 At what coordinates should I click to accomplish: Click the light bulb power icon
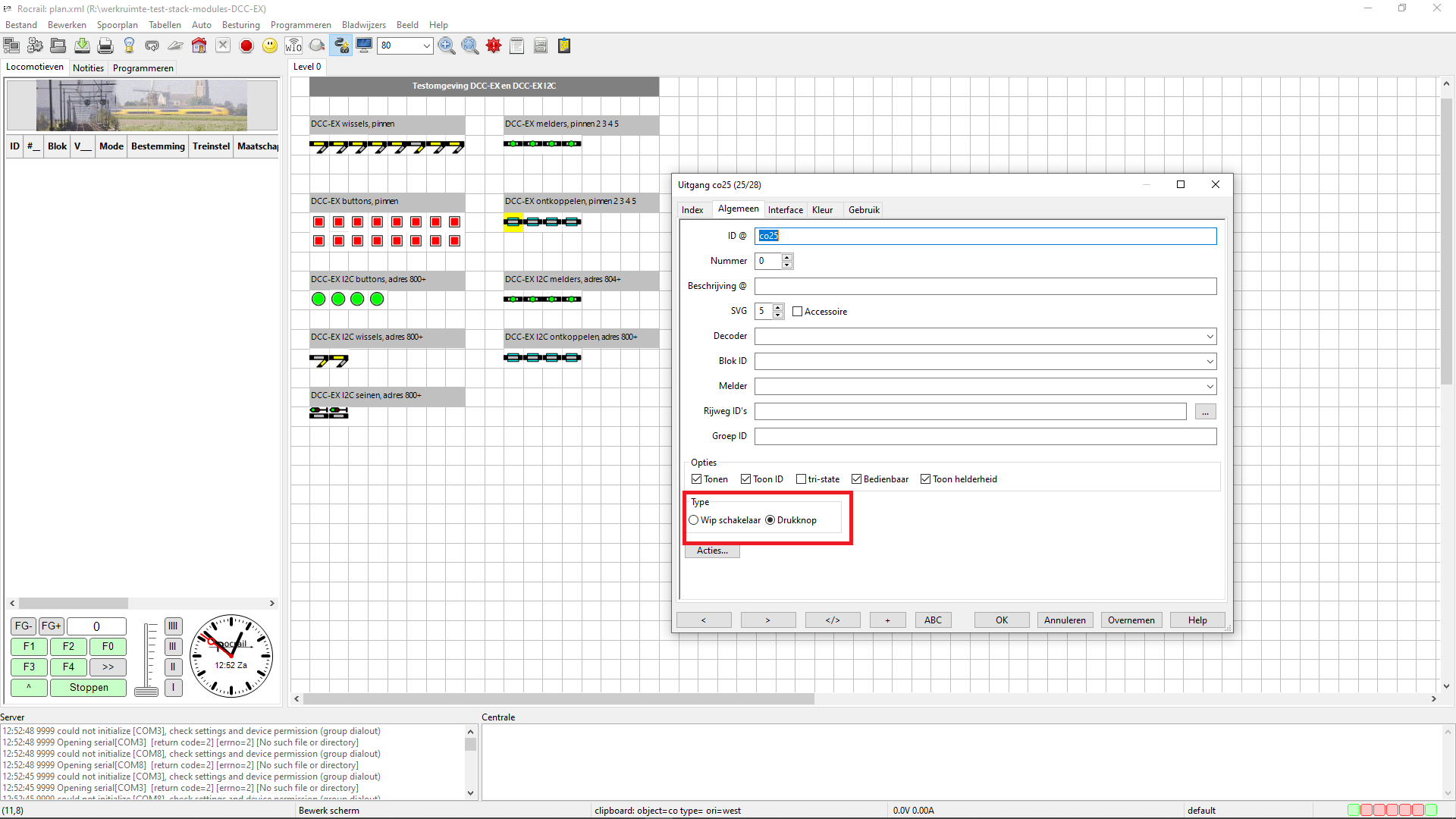click(x=129, y=46)
